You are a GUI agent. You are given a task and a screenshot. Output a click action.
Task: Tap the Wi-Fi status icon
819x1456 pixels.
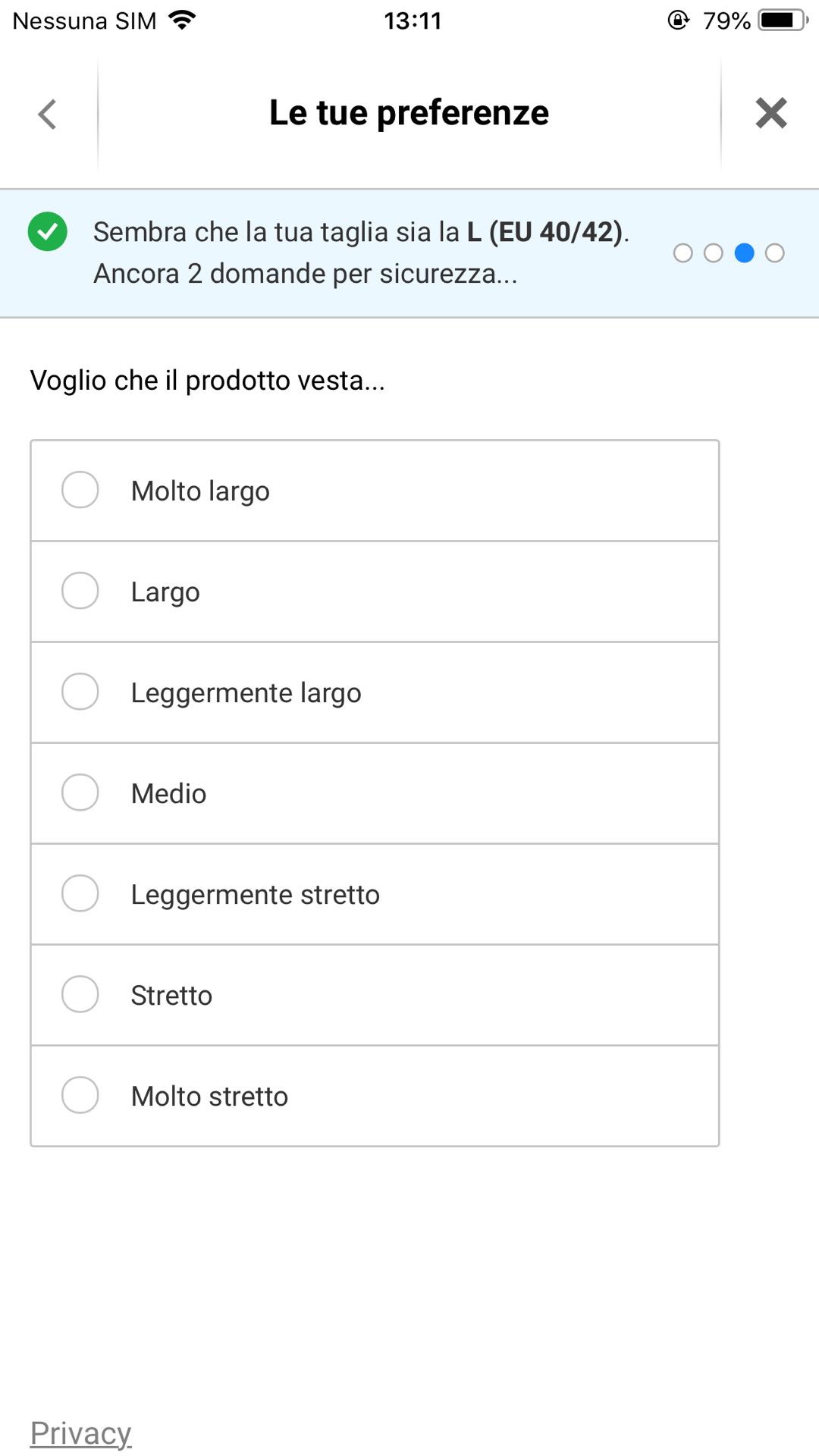pos(182,20)
